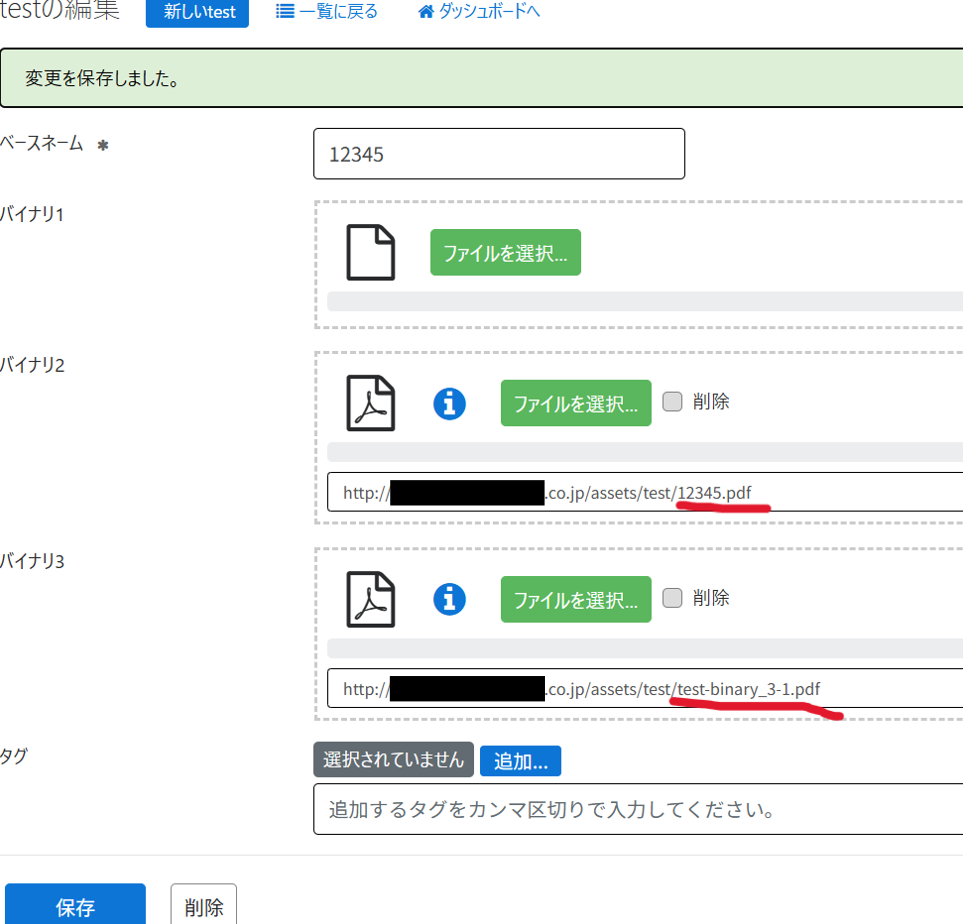
Task: Open the blue info icon for バイナリ3
Action: coord(449,599)
